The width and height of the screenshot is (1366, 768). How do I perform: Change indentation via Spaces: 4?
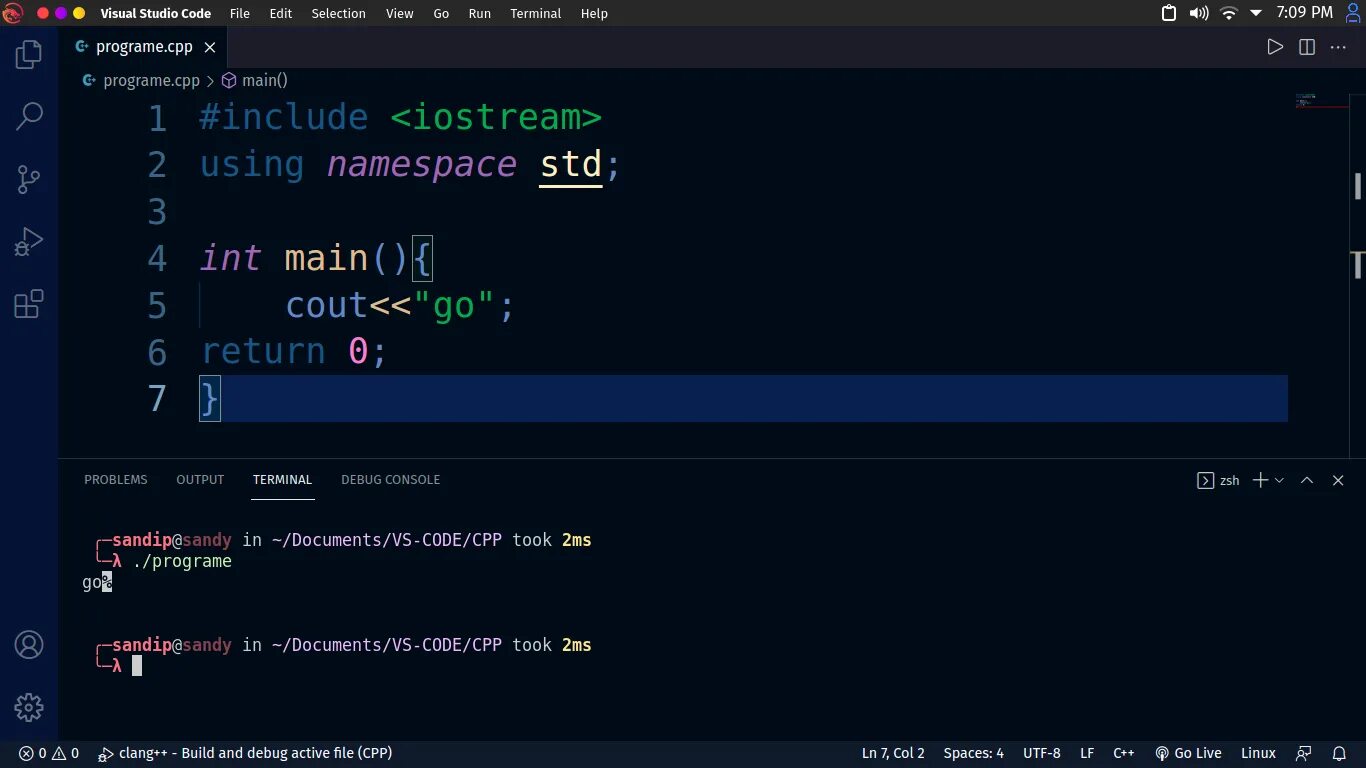click(x=974, y=753)
